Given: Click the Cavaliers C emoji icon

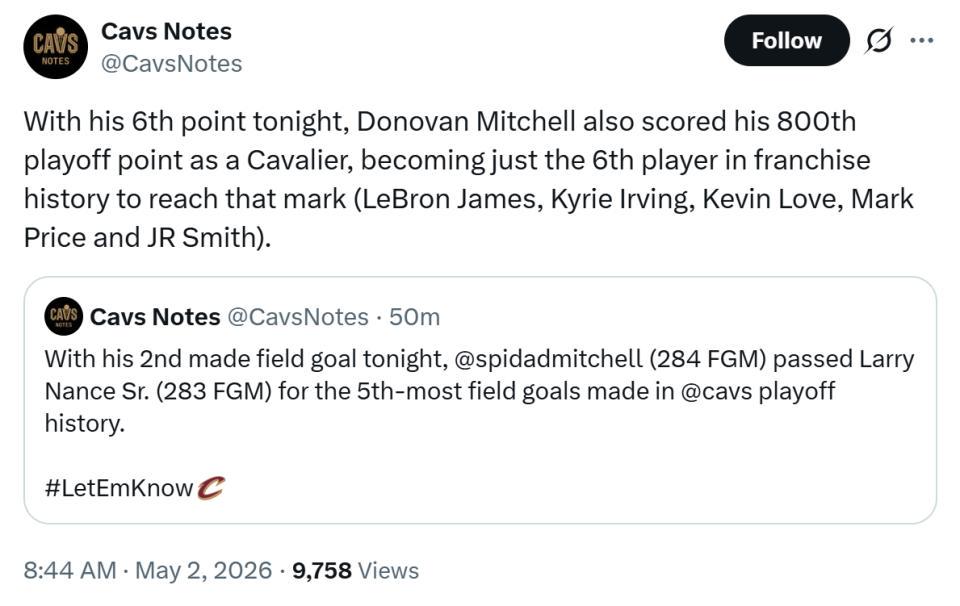Looking at the screenshot, I should (211, 488).
